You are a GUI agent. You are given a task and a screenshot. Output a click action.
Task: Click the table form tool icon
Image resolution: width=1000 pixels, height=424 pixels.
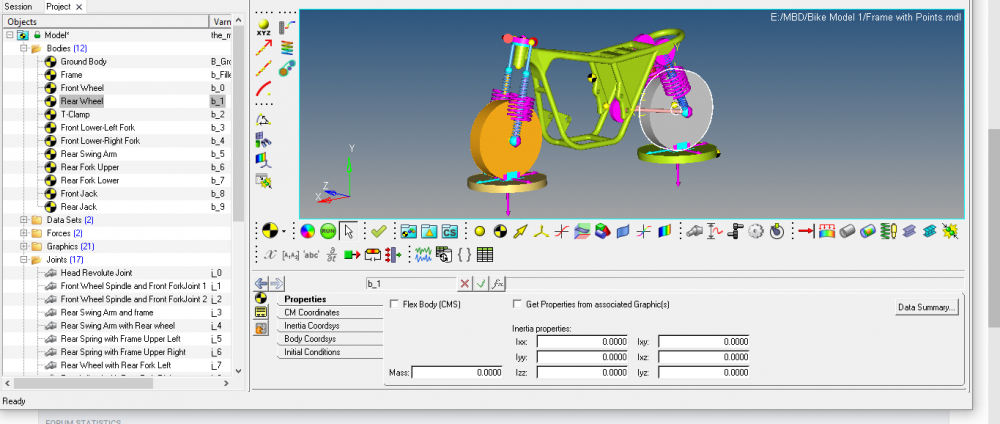point(485,255)
